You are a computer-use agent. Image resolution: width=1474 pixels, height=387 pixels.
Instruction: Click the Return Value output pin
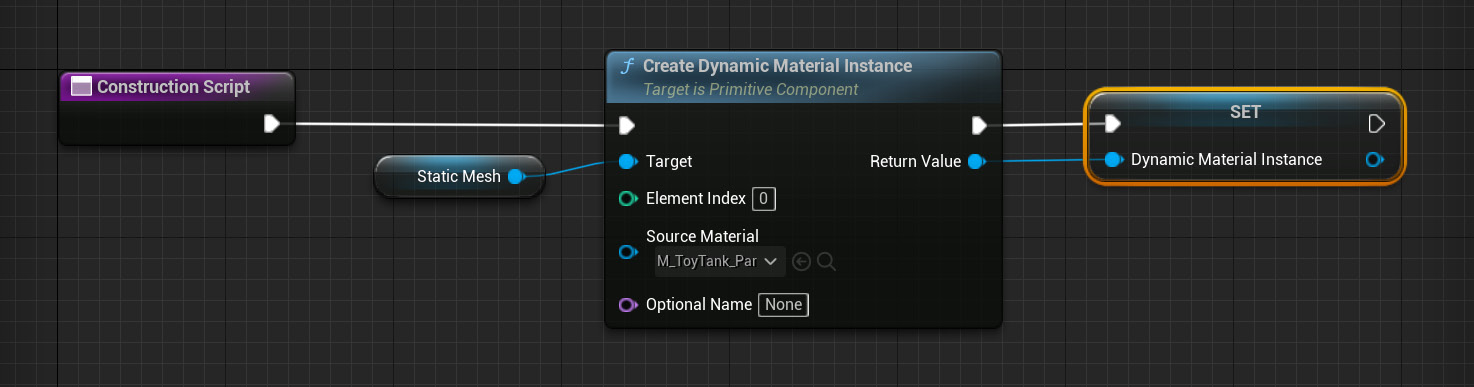click(977, 161)
